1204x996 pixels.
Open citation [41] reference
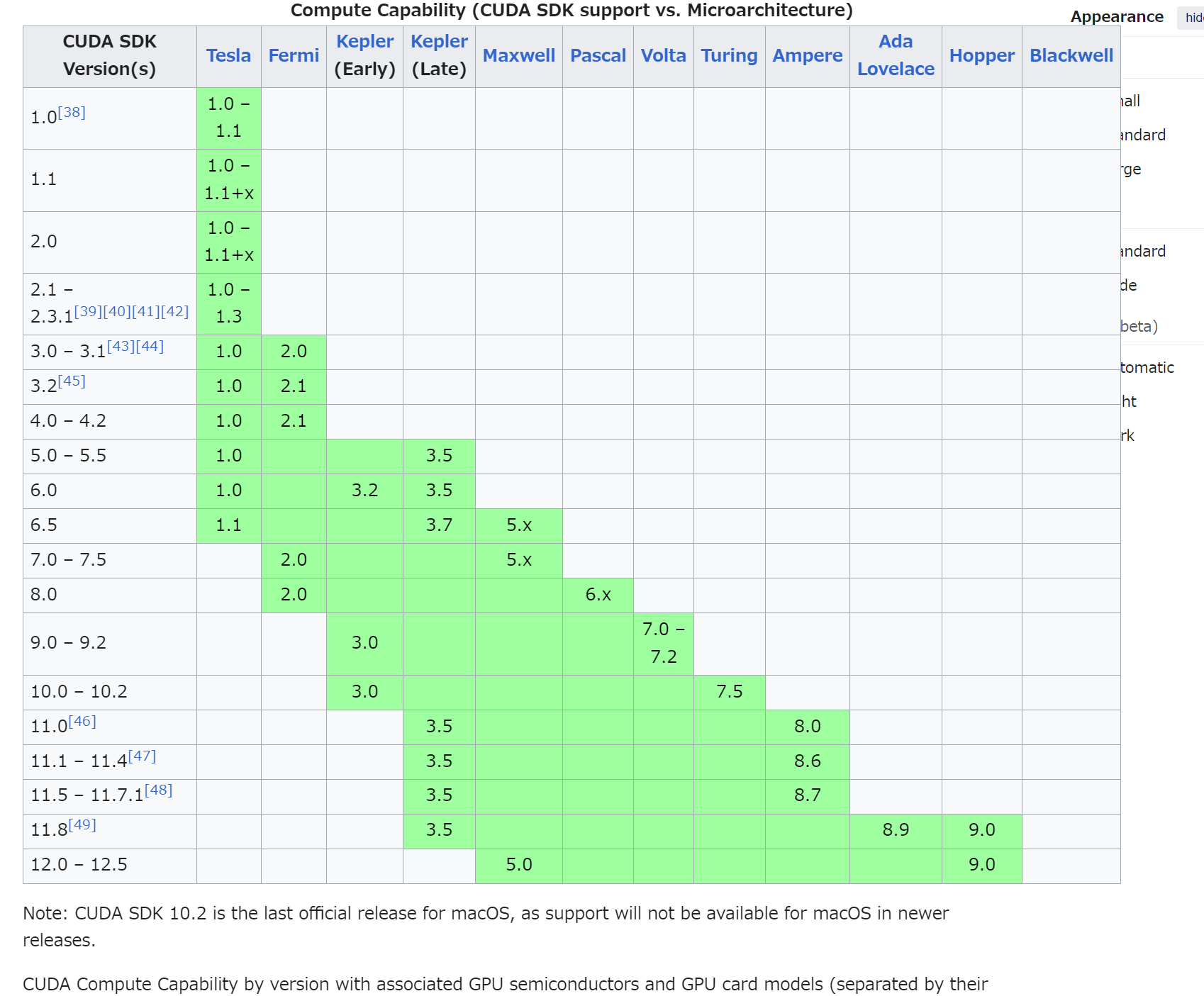point(145,311)
